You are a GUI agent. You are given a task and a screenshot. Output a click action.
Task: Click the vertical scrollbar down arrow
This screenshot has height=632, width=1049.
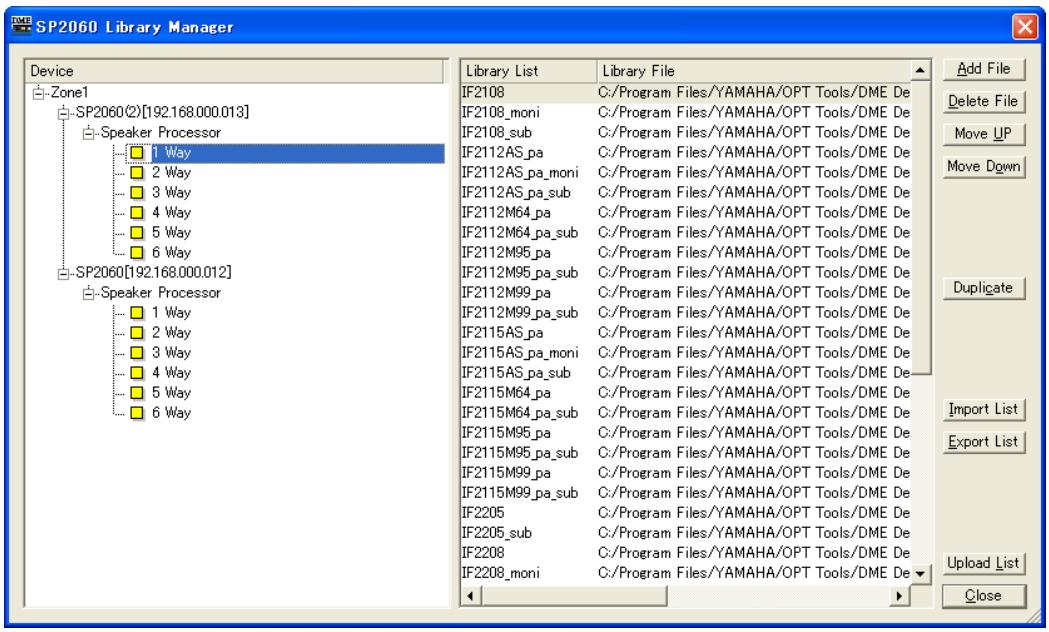(921, 574)
